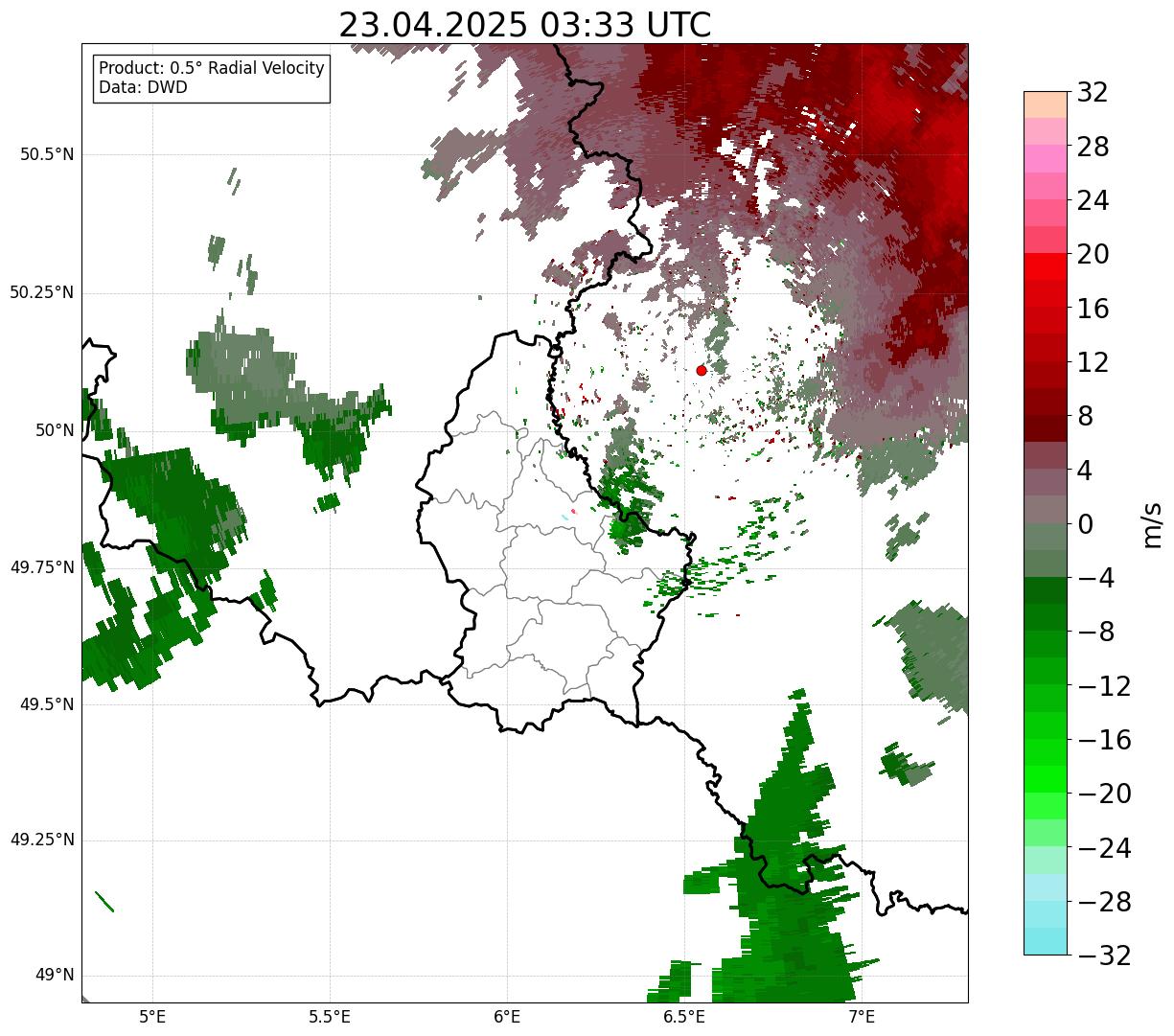
Task: Click the 5.5°E longitude label
Action: coord(330,1017)
